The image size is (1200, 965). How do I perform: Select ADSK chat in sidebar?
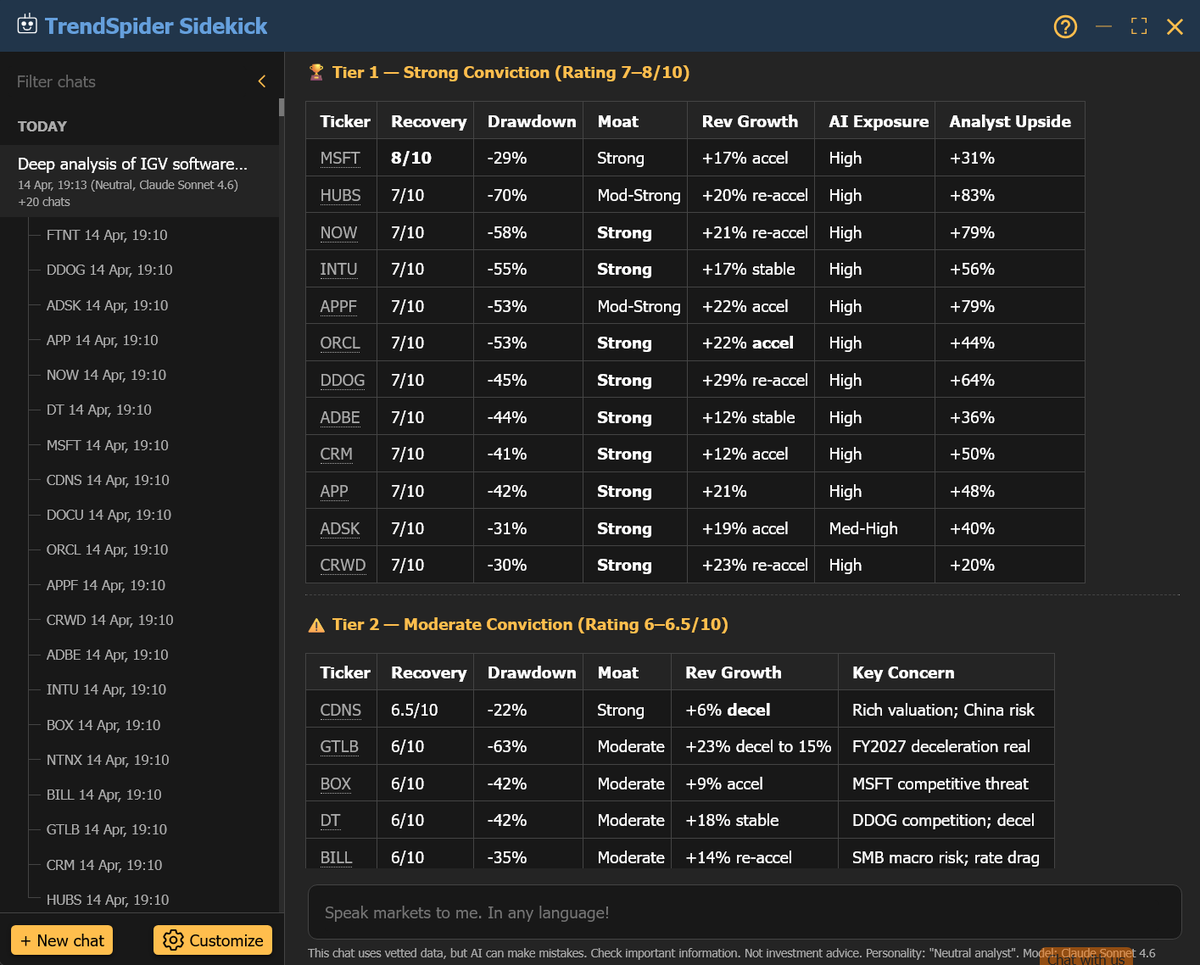tap(107, 305)
